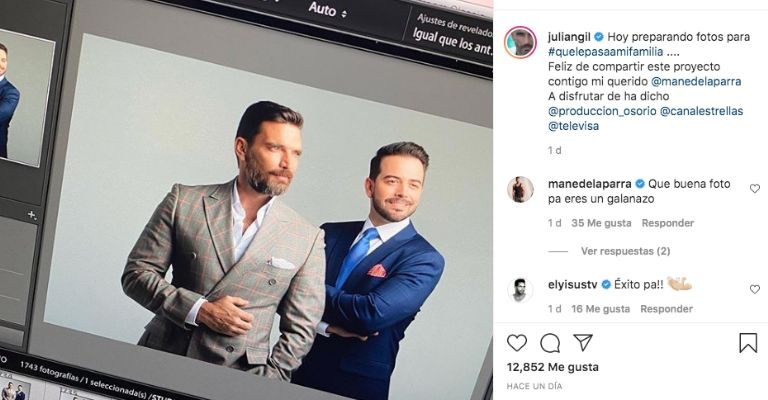Open the Auto dropdown in the photo
Viewport: 768px width, 400px height.
(328, 9)
